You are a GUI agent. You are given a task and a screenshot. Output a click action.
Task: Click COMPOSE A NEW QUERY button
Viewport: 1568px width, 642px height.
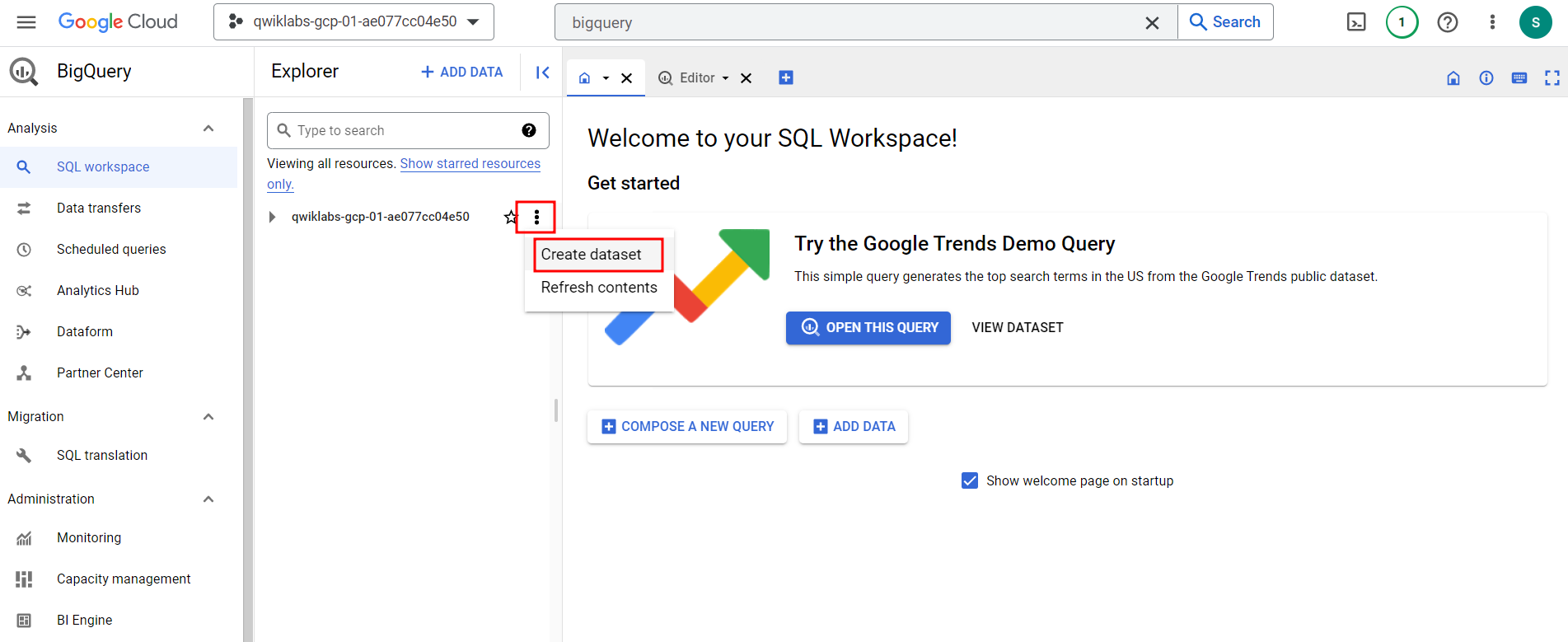687,427
